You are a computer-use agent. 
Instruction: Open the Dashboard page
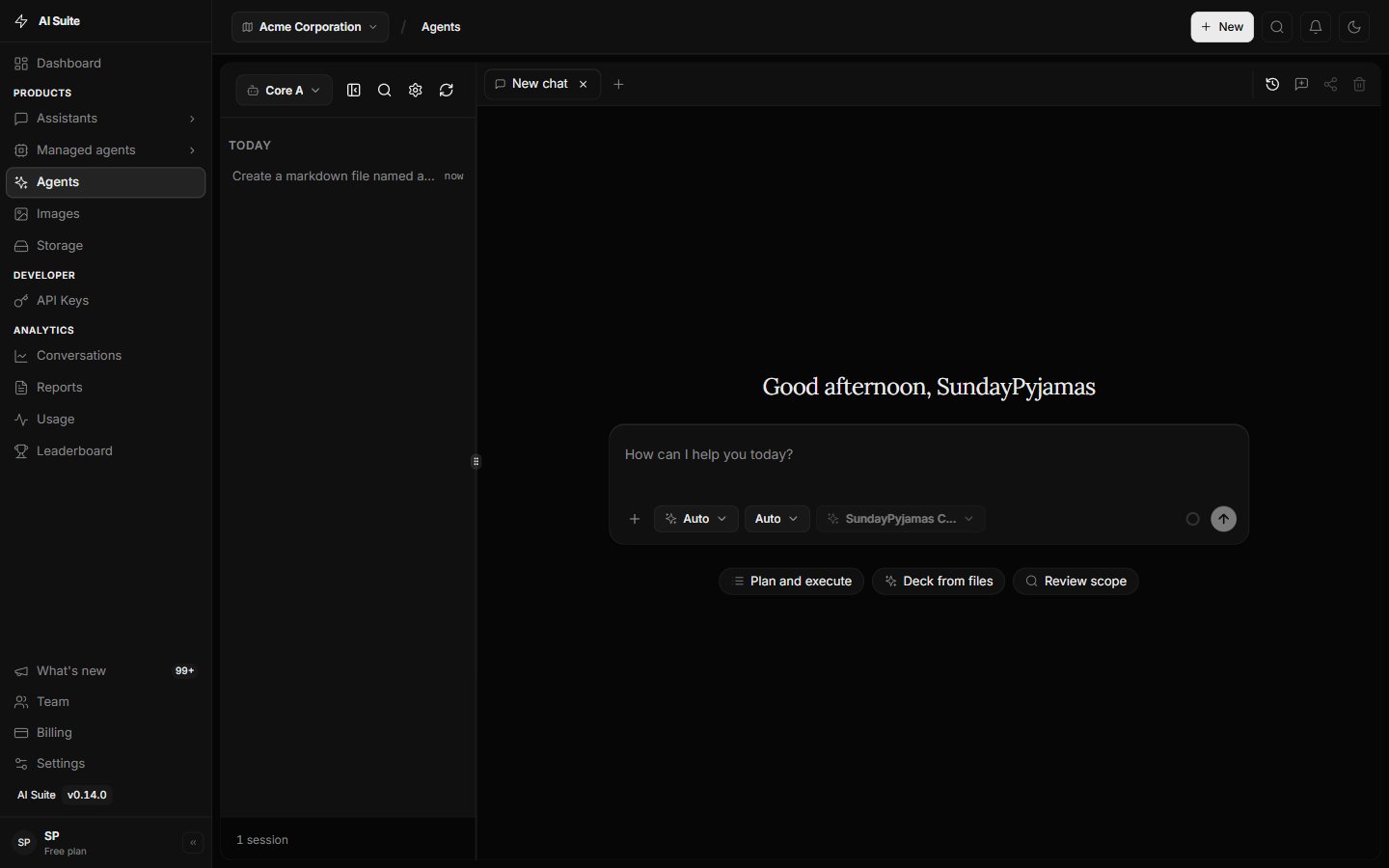(106, 64)
